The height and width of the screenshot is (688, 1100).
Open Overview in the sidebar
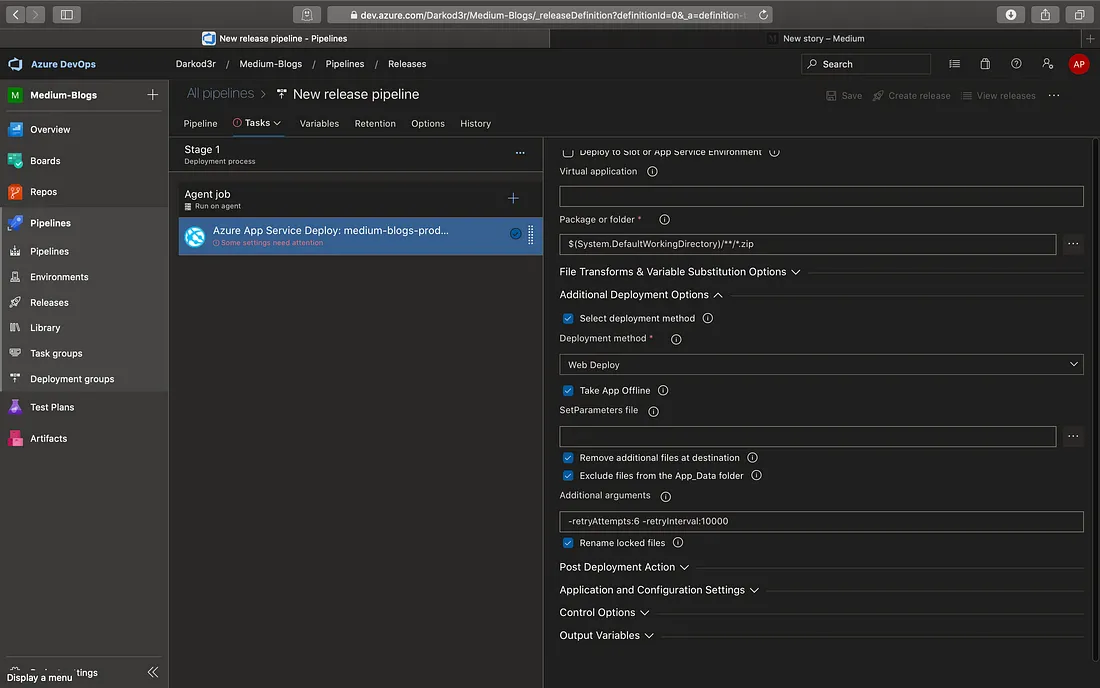click(x=50, y=130)
